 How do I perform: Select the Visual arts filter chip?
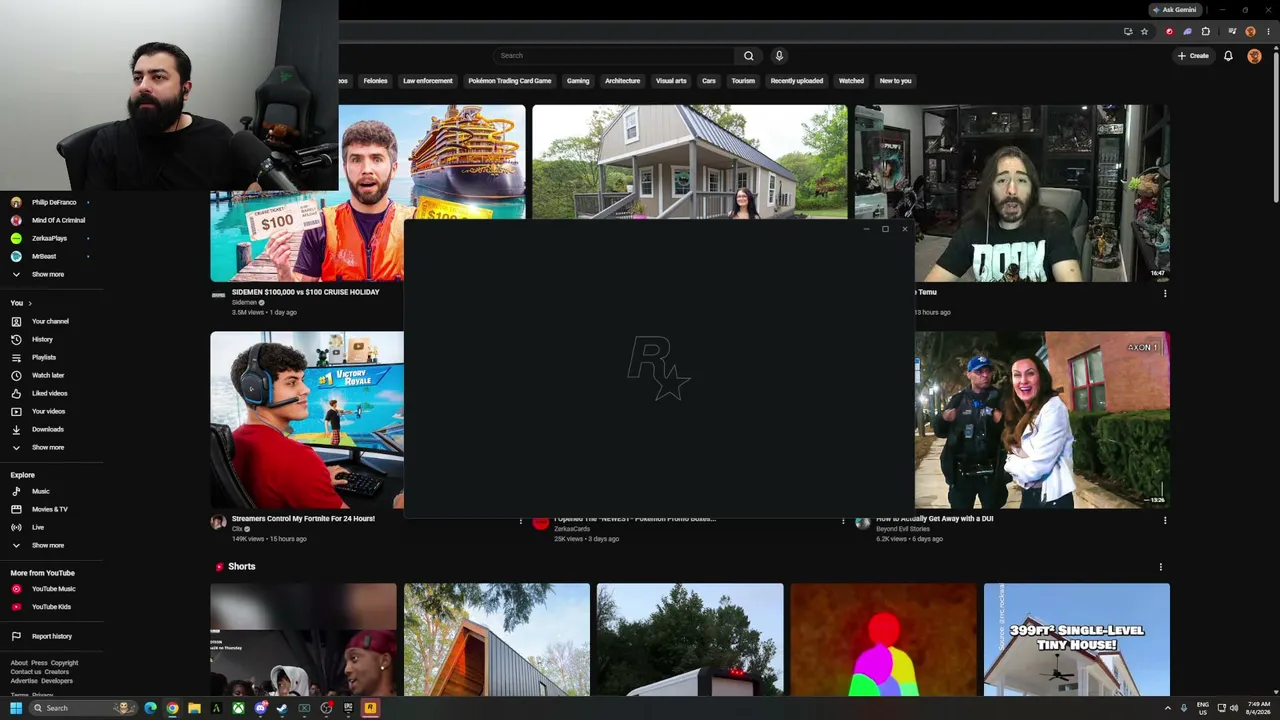click(x=671, y=81)
